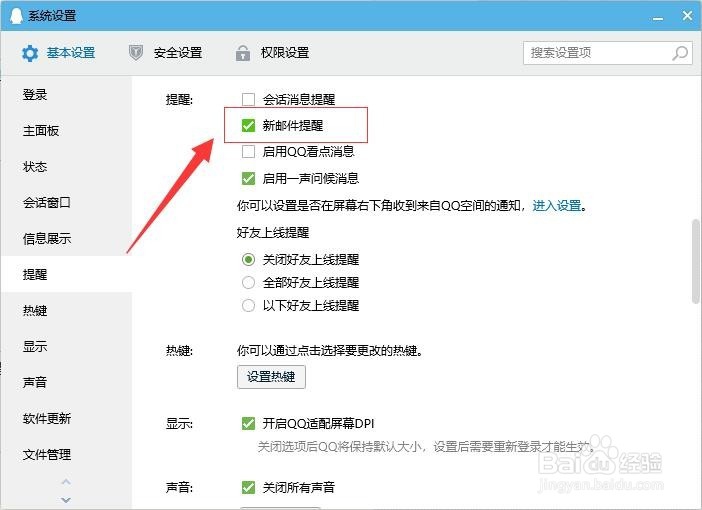Uncheck the 新邮件提醒 checkbox

click(248, 125)
